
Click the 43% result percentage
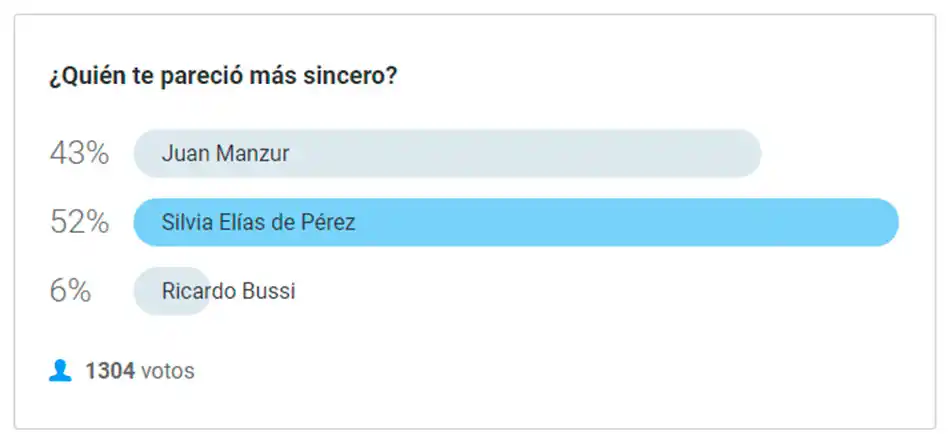[79, 154]
